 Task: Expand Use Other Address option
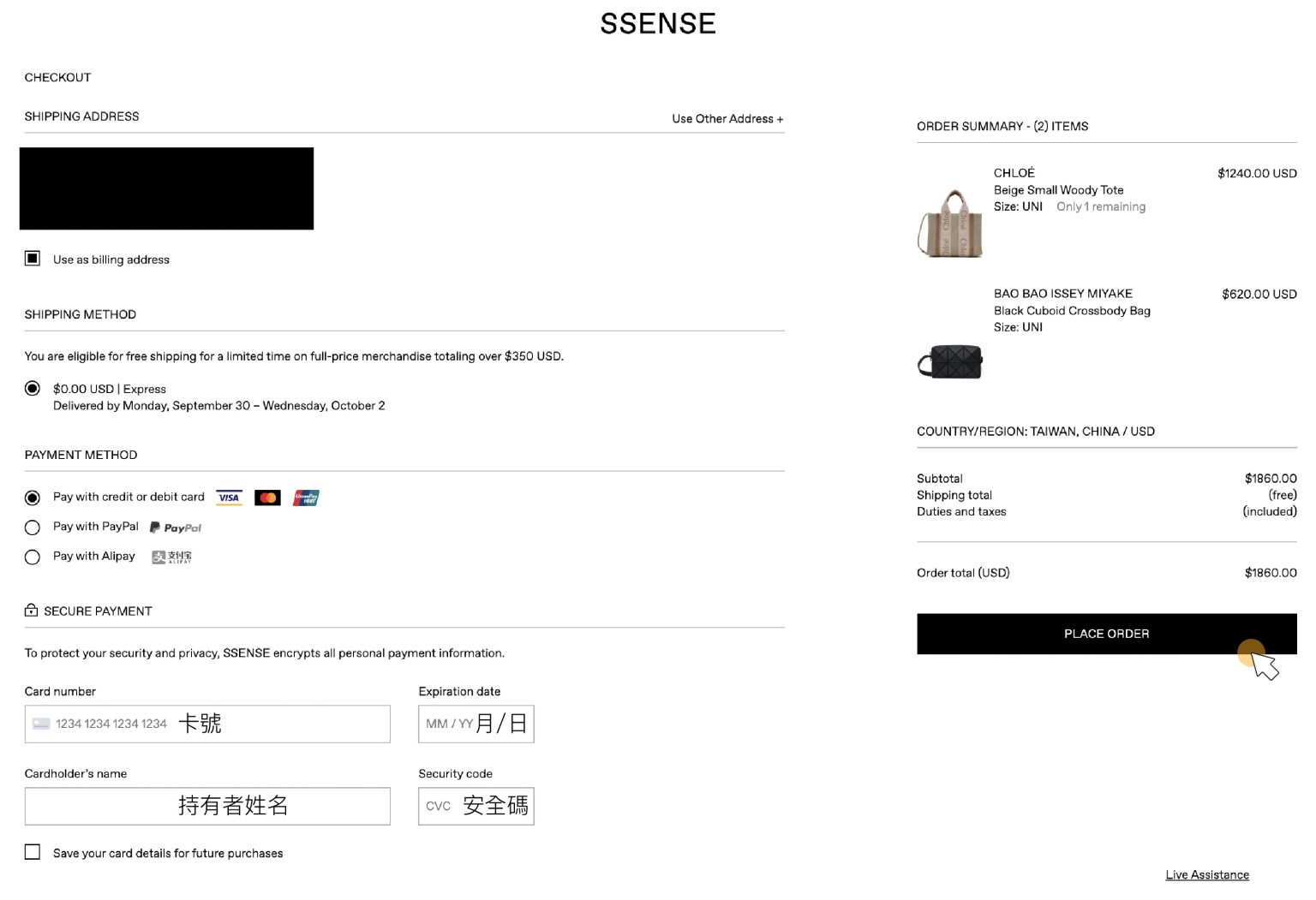tap(727, 119)
